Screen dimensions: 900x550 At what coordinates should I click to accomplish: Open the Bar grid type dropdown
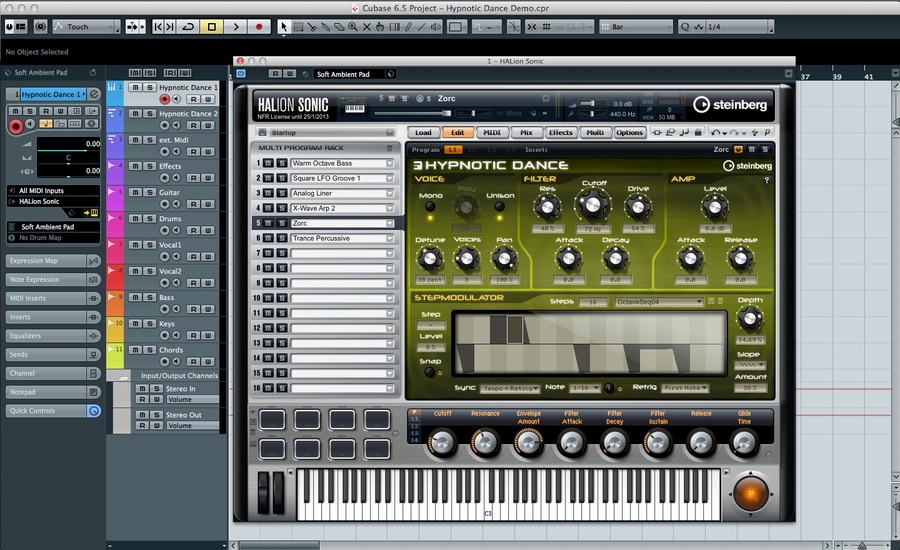[635, 26]
